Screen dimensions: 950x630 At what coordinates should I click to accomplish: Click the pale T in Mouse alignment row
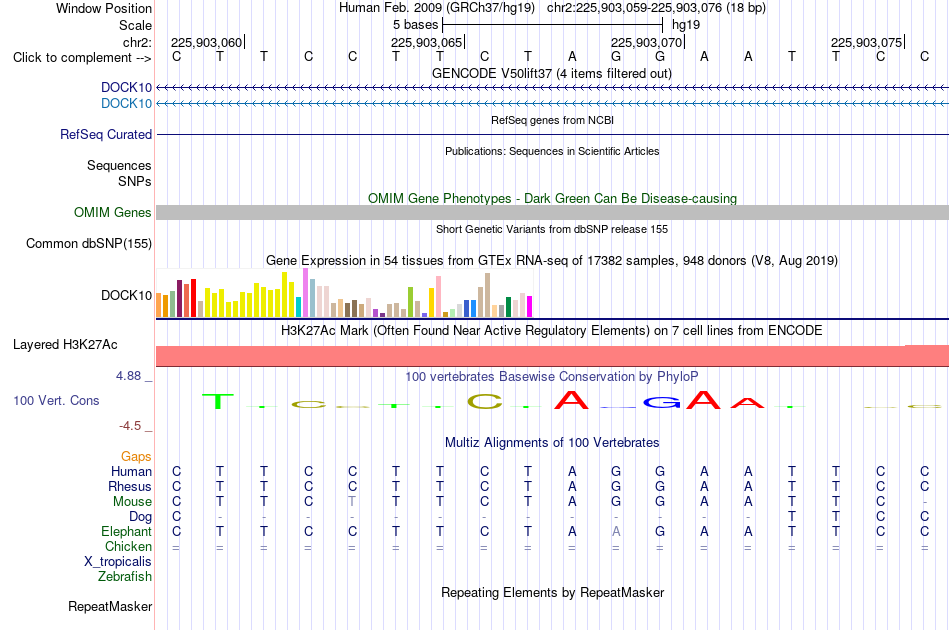tap(352, 502)
